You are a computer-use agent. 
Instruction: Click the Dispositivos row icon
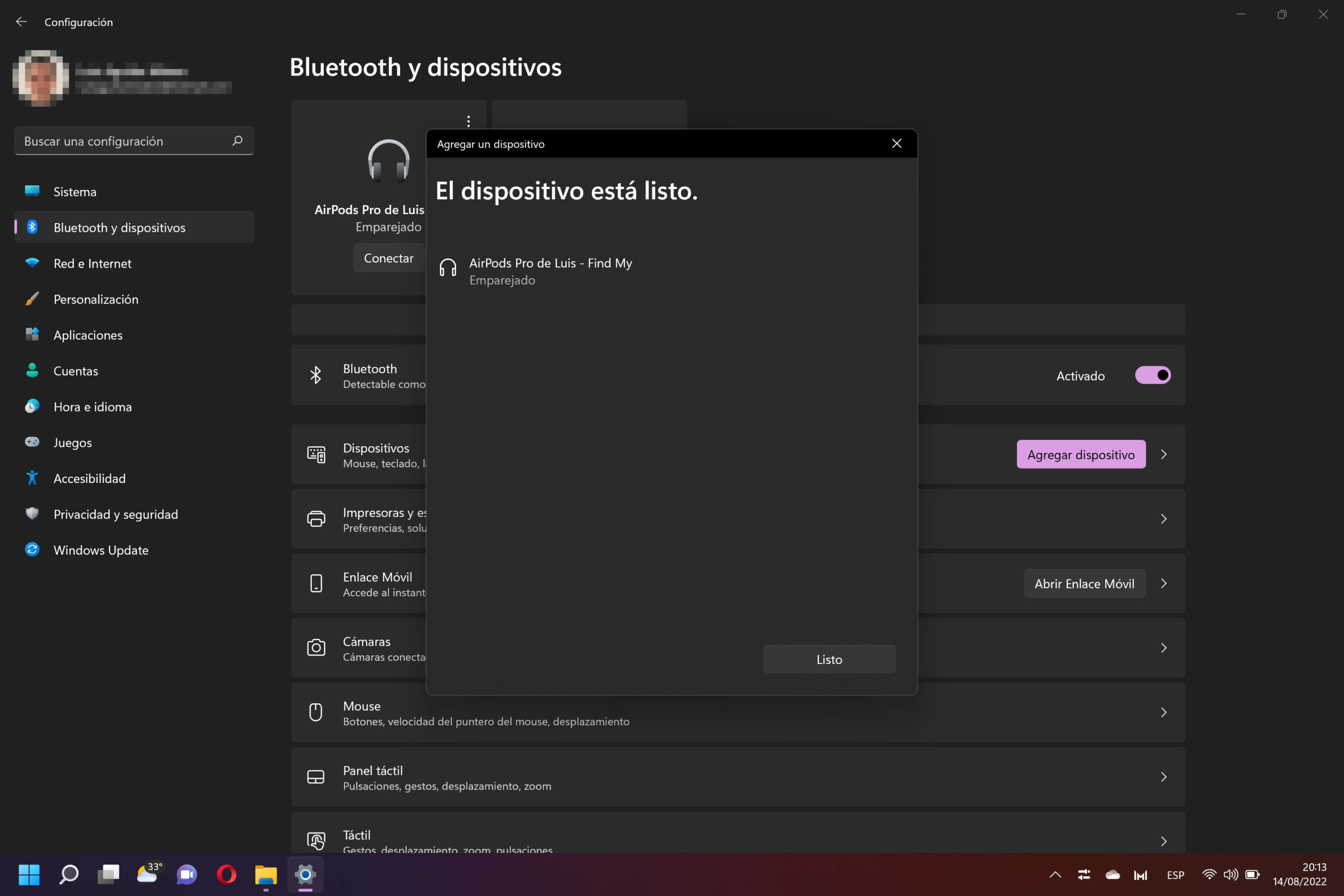[x=316, y=455]
